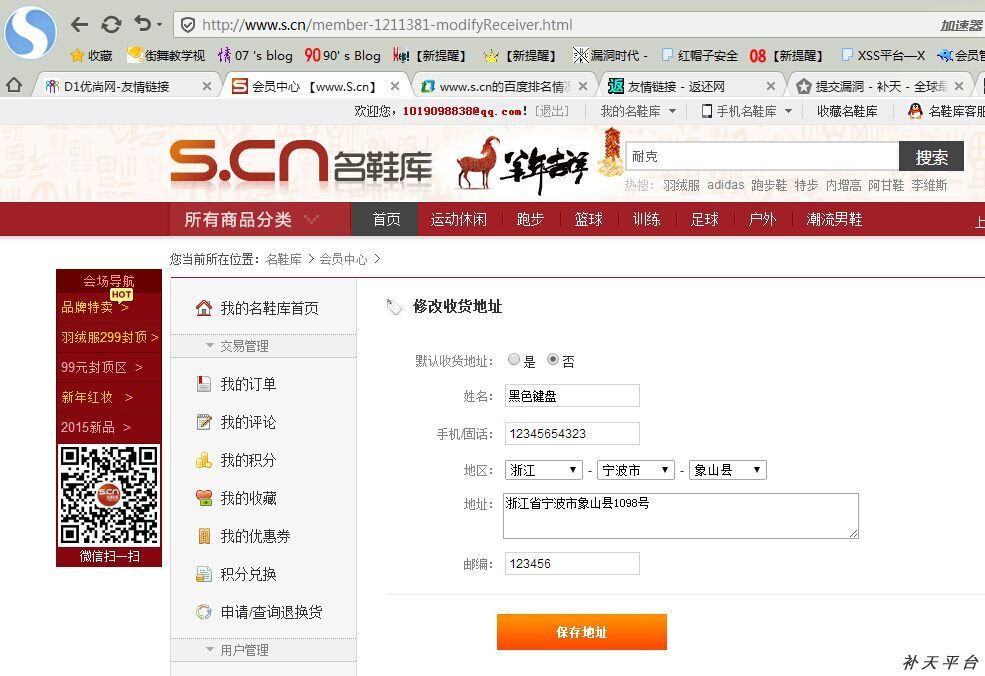Click the browser back arrow

79,25
